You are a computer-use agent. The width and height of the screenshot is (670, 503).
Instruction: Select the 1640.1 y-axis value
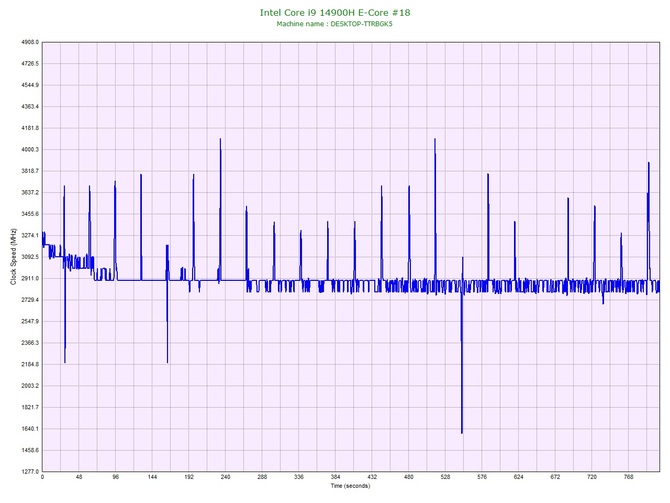click(30, 429)
